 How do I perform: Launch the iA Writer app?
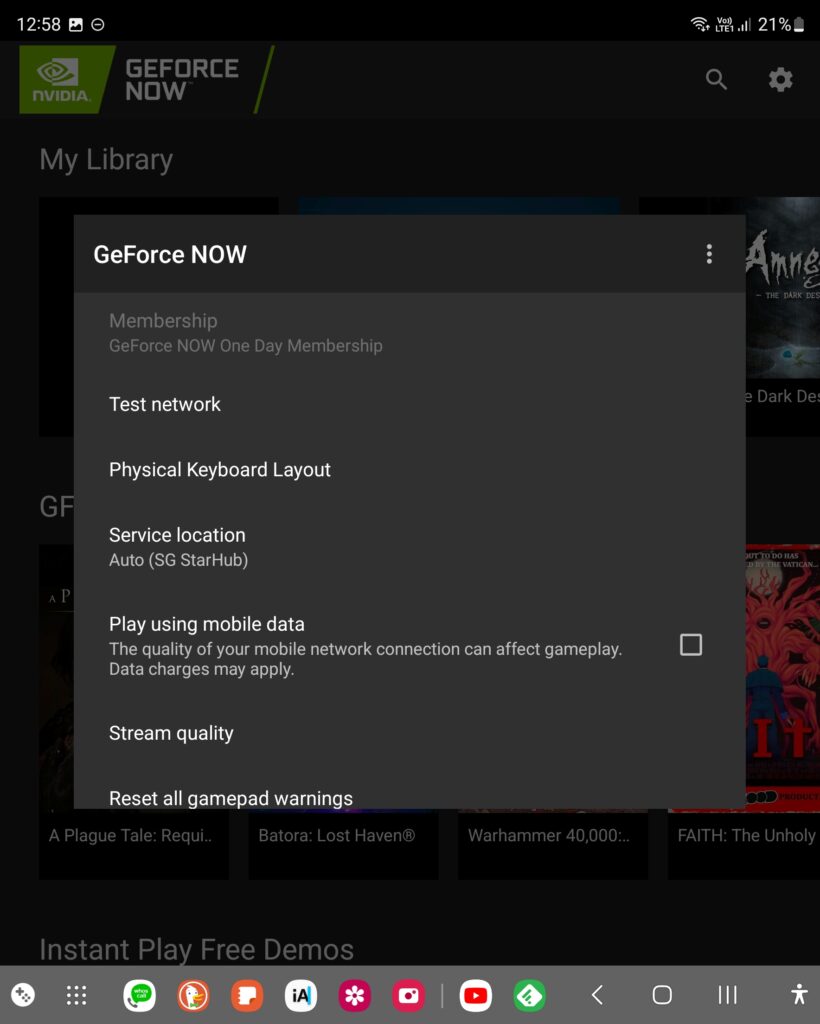(301, 995)
